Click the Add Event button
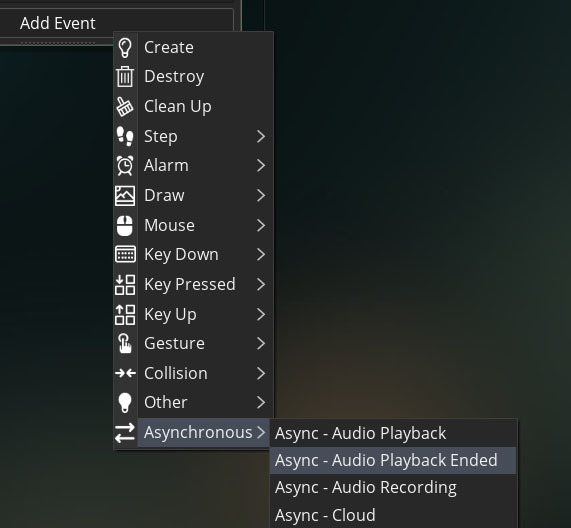 116,23
